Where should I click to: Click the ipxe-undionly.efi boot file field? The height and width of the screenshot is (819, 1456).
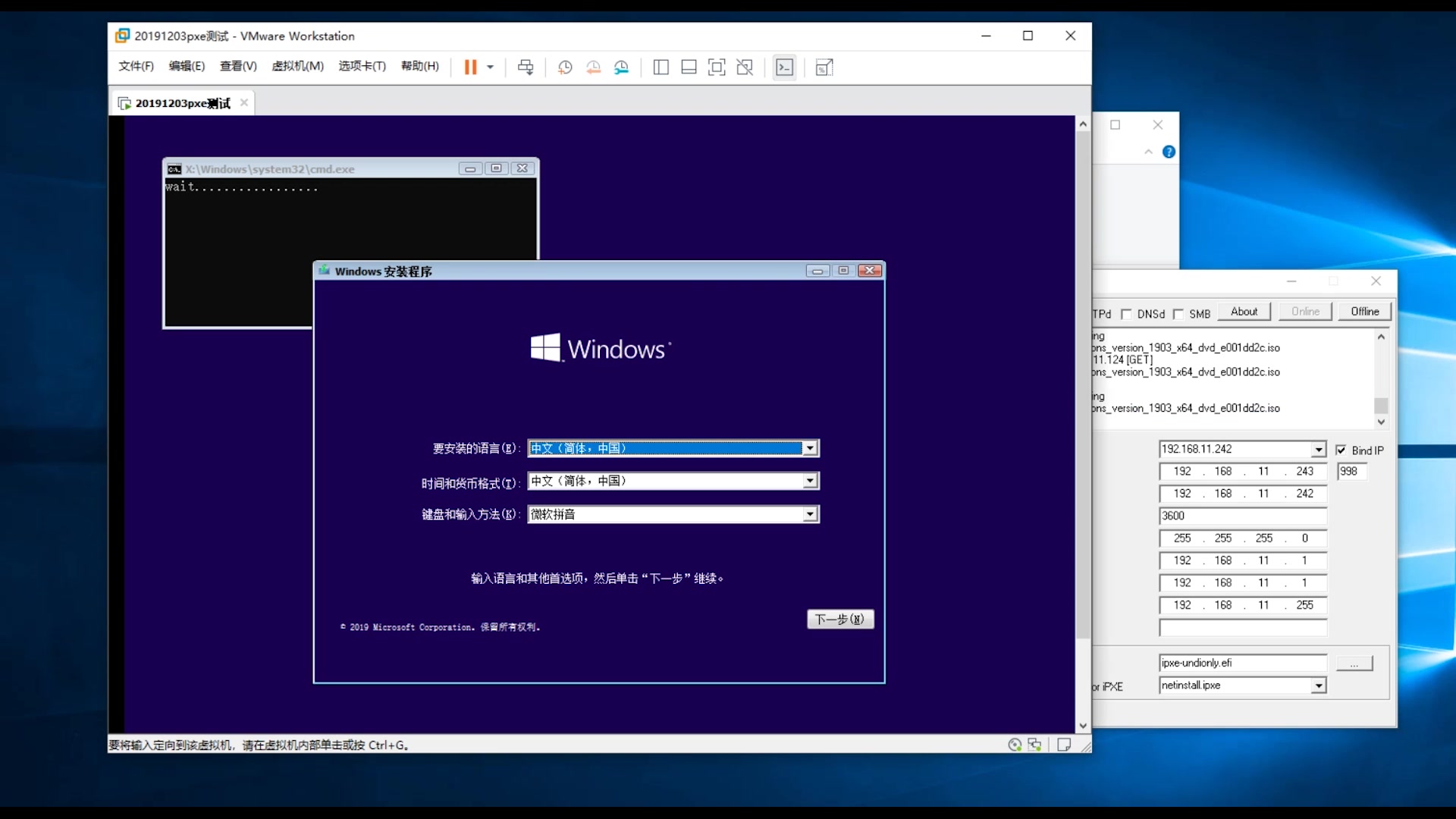[x=1243, y=663]
